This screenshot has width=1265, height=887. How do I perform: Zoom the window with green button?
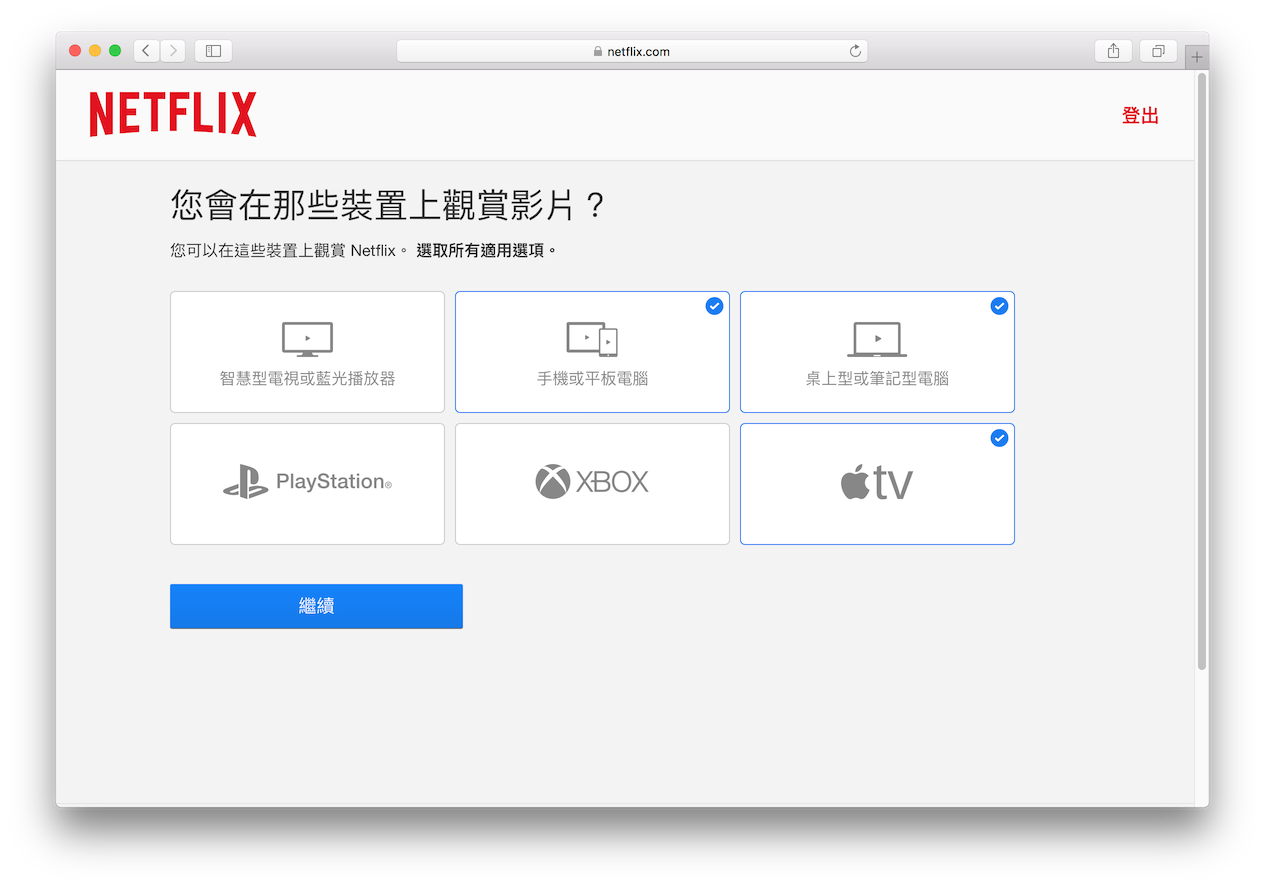(x=115, y=51)
